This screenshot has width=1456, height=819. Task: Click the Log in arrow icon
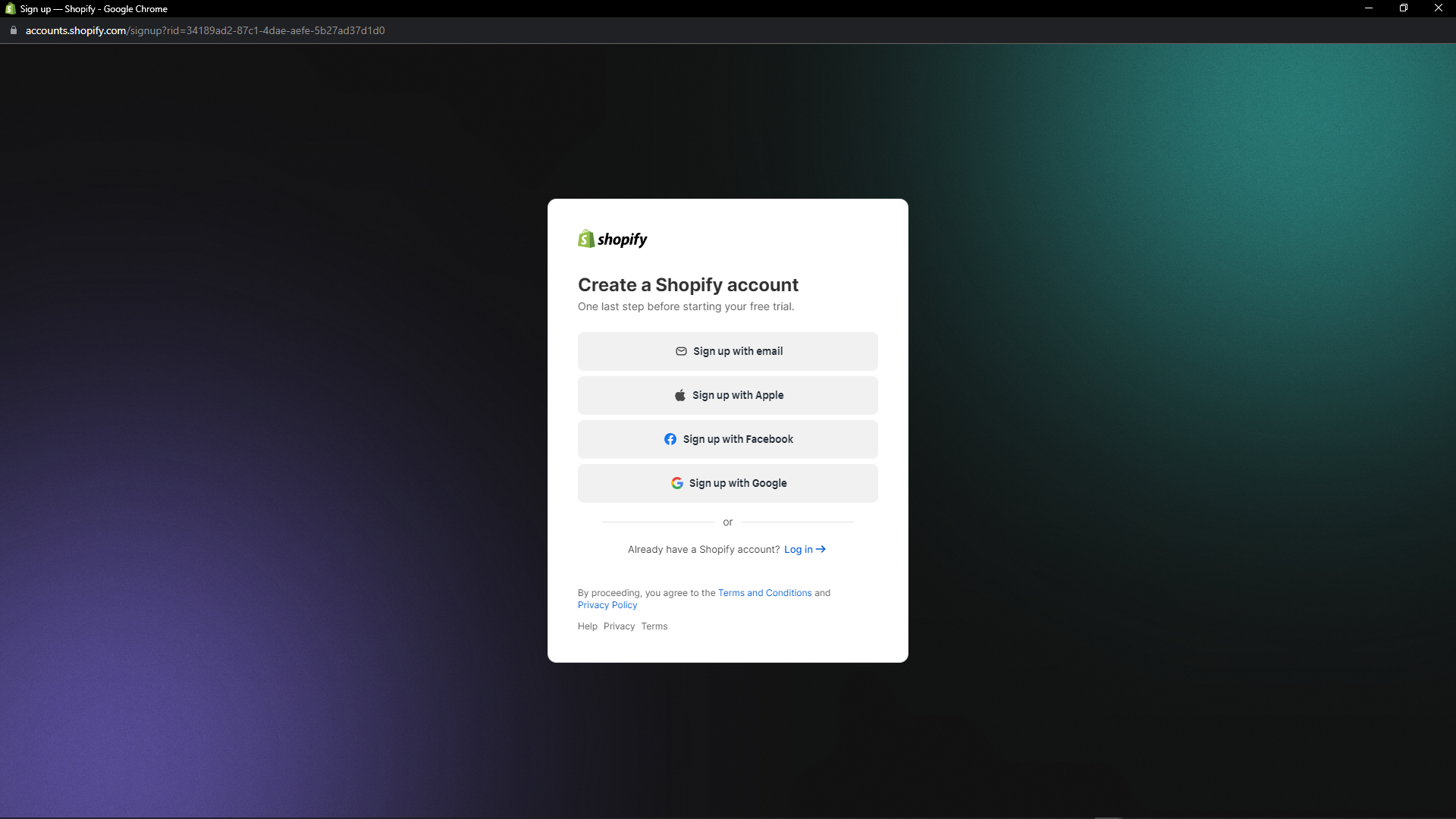[x=820, y=549]
